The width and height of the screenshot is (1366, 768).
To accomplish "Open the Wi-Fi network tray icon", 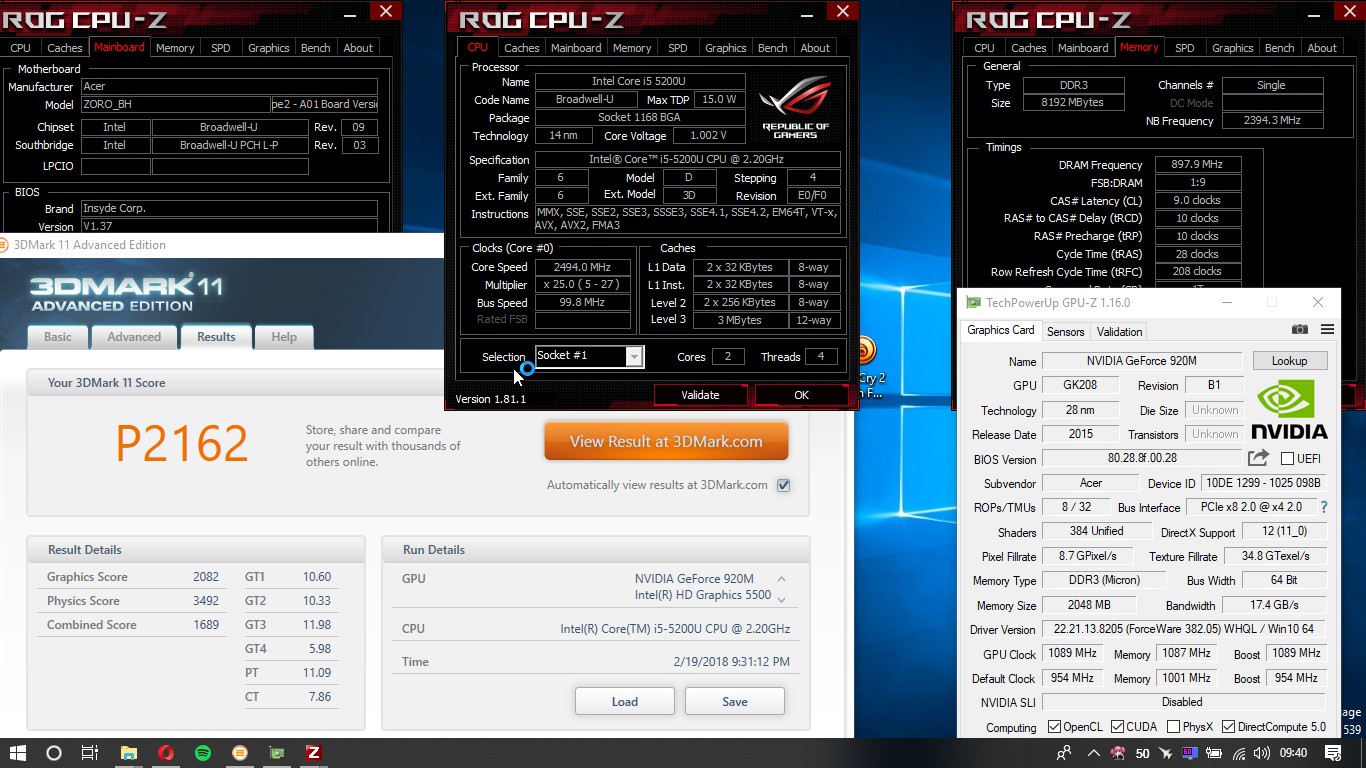I will pos(1240,753).
